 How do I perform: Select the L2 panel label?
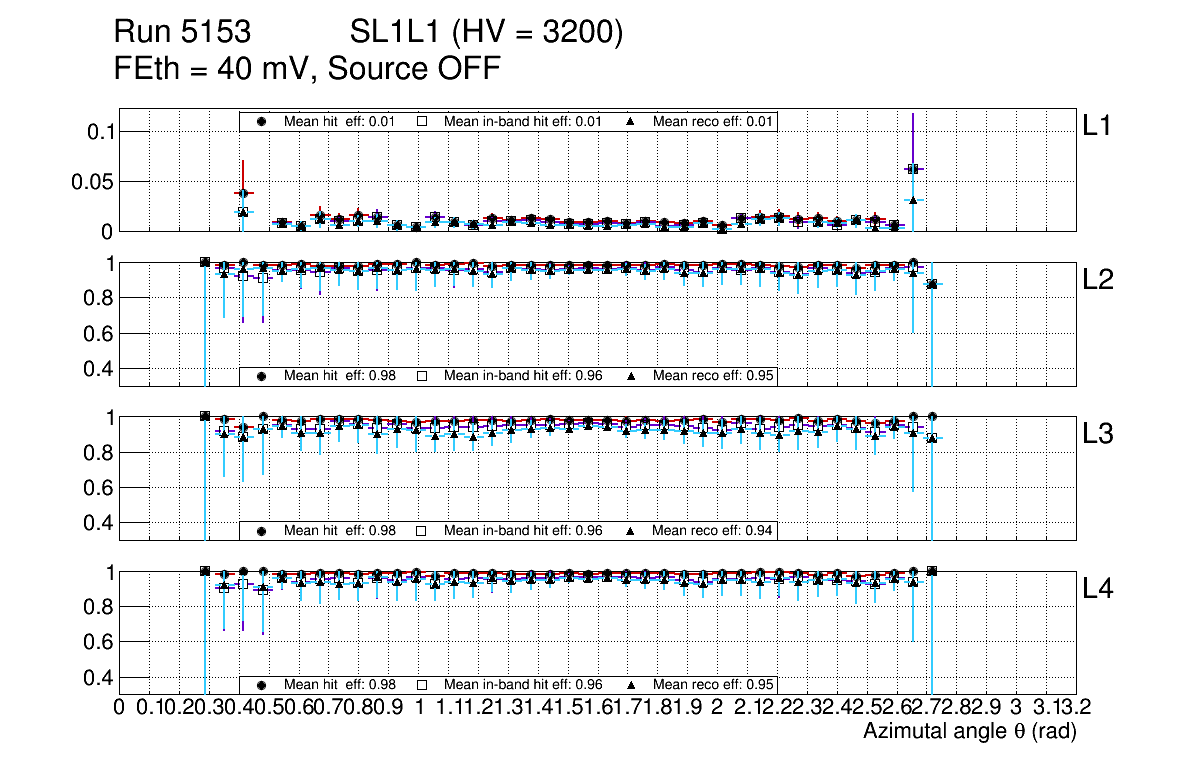click(1099, 280)
